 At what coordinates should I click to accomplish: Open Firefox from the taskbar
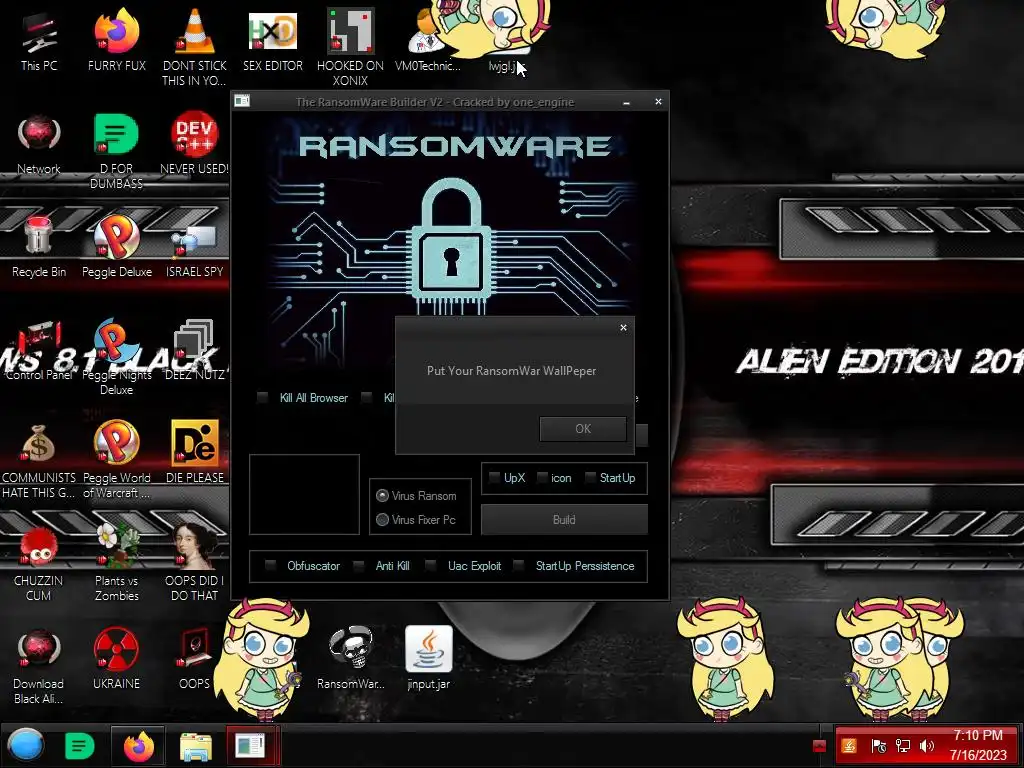pyautogui.click(x=138, y=746)
